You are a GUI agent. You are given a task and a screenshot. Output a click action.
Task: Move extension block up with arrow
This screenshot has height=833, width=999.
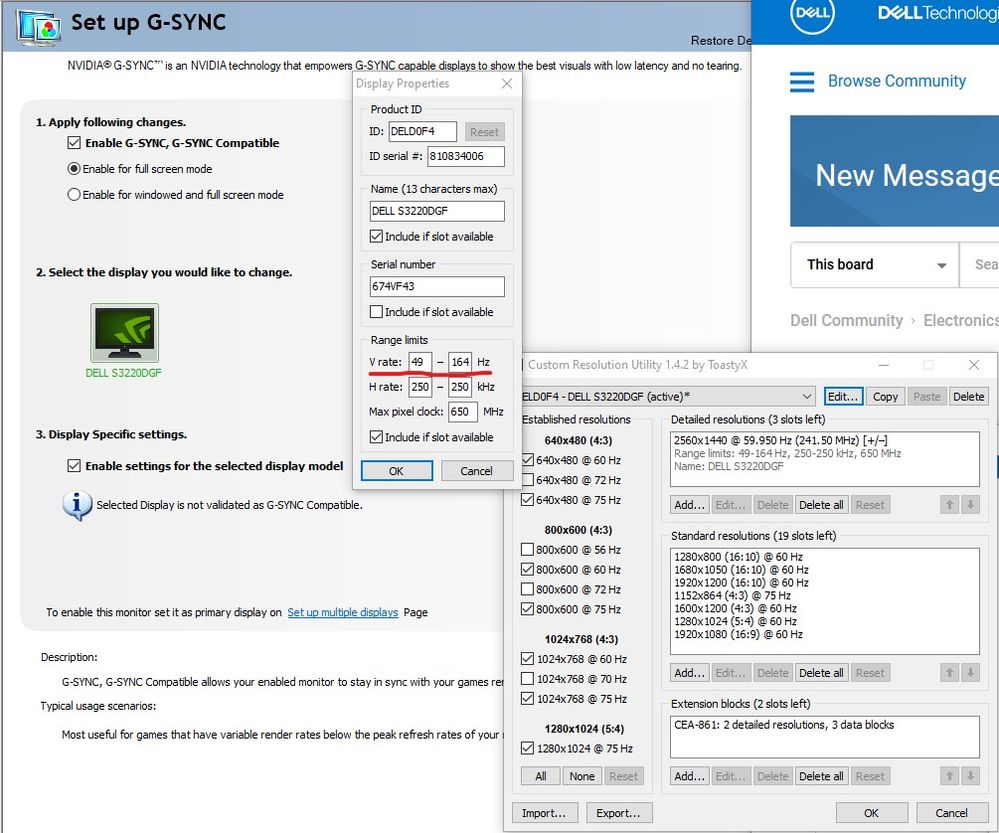949,776
